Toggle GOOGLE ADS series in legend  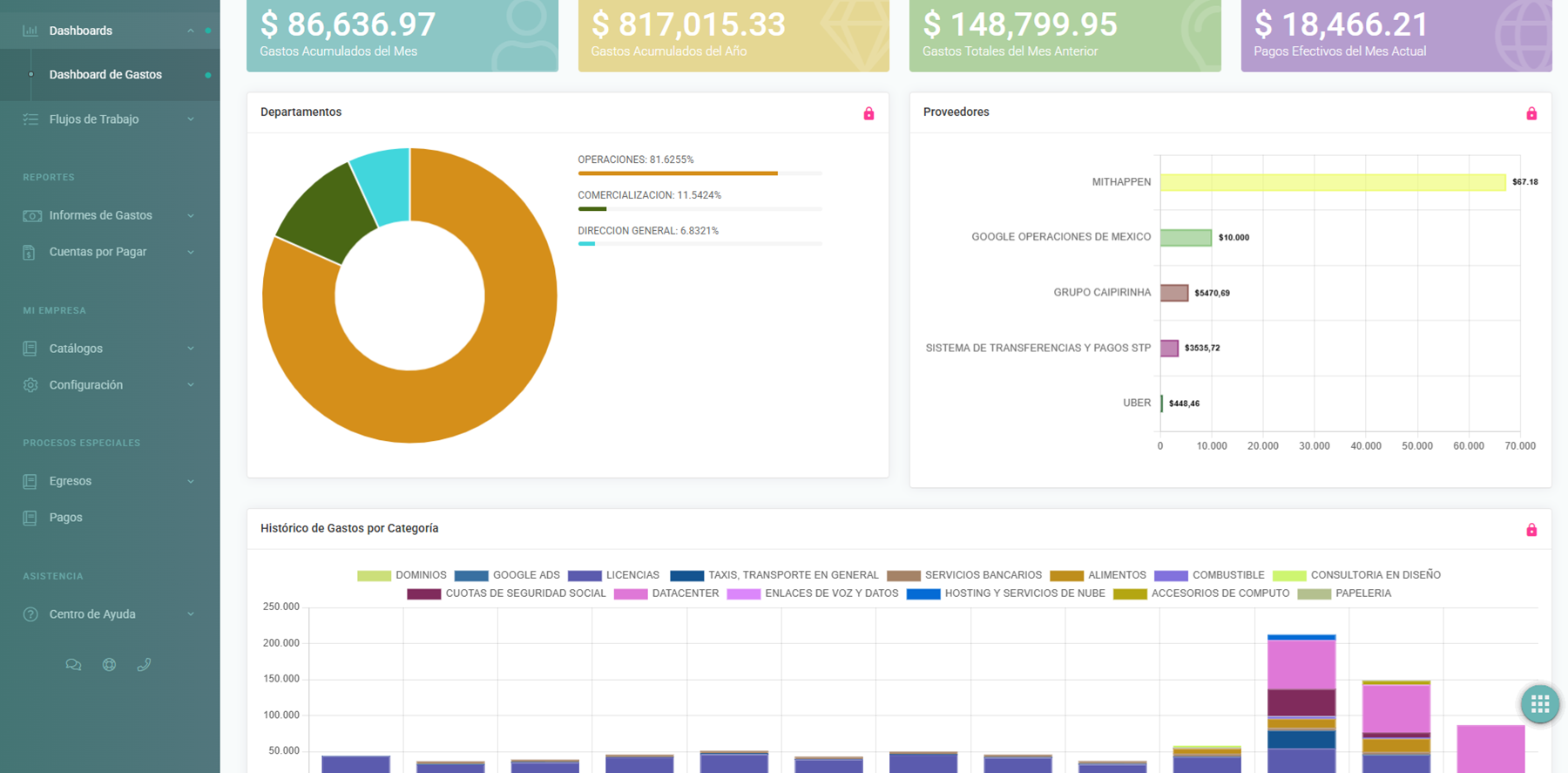(508, 575)
